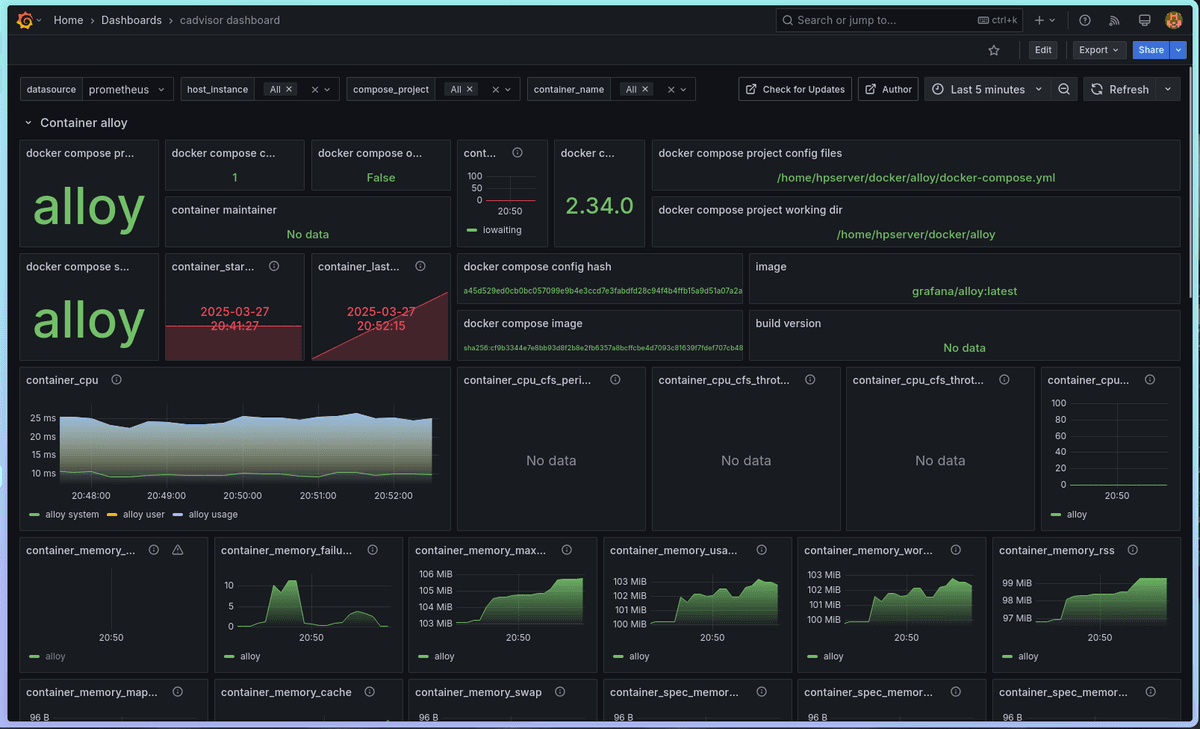Clear all compose_project filter values
The image size is (1200, 729).
[495, 89]
